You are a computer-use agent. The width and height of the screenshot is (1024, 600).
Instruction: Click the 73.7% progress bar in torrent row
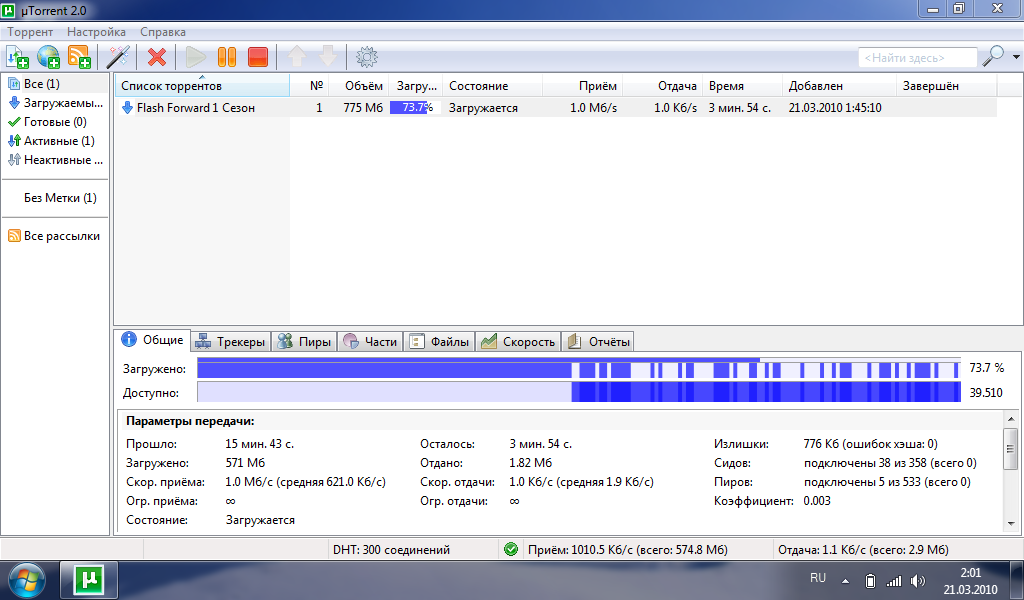coord(415,108)
